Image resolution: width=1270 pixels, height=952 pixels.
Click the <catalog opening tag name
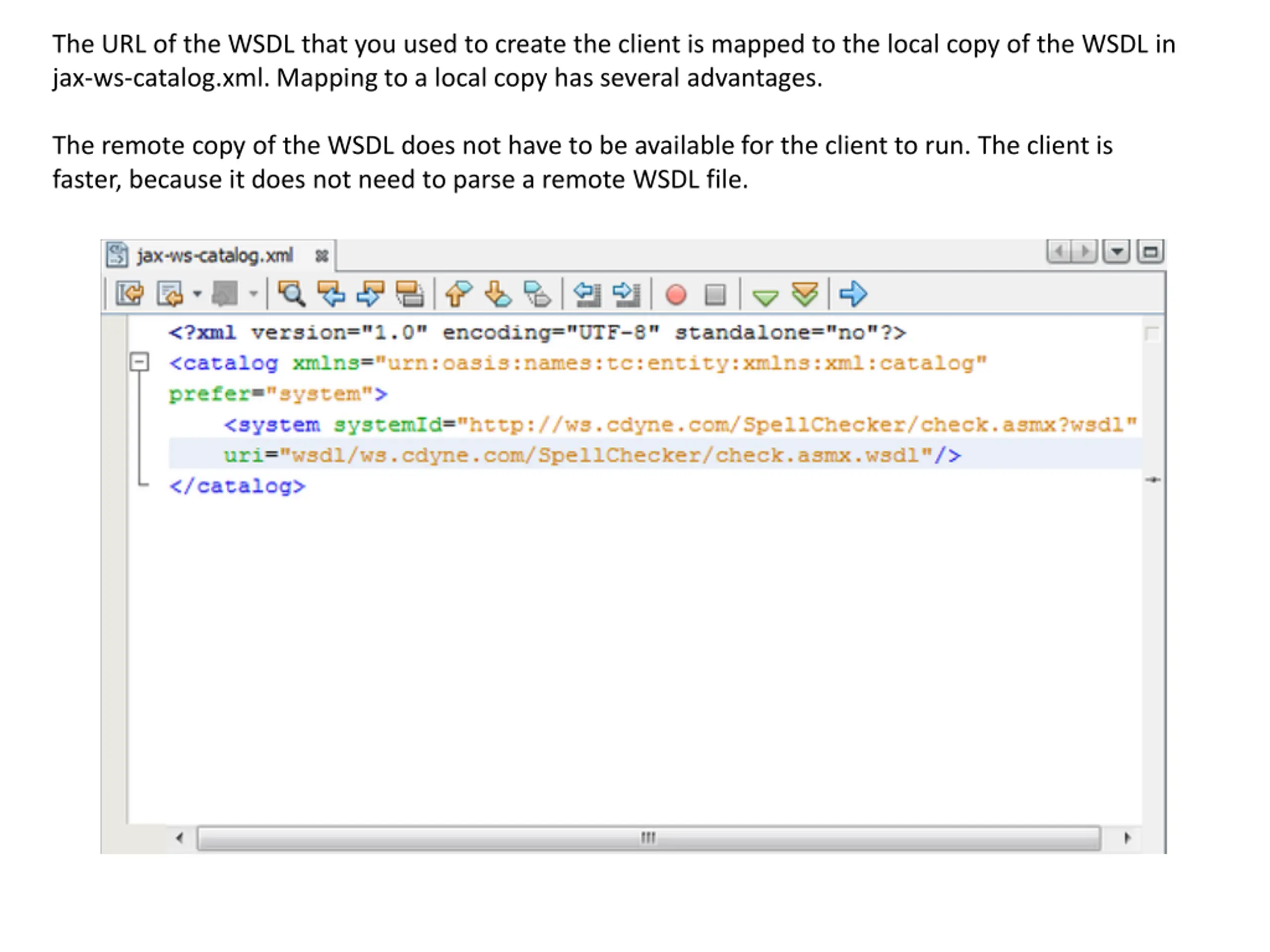(223, 363)
